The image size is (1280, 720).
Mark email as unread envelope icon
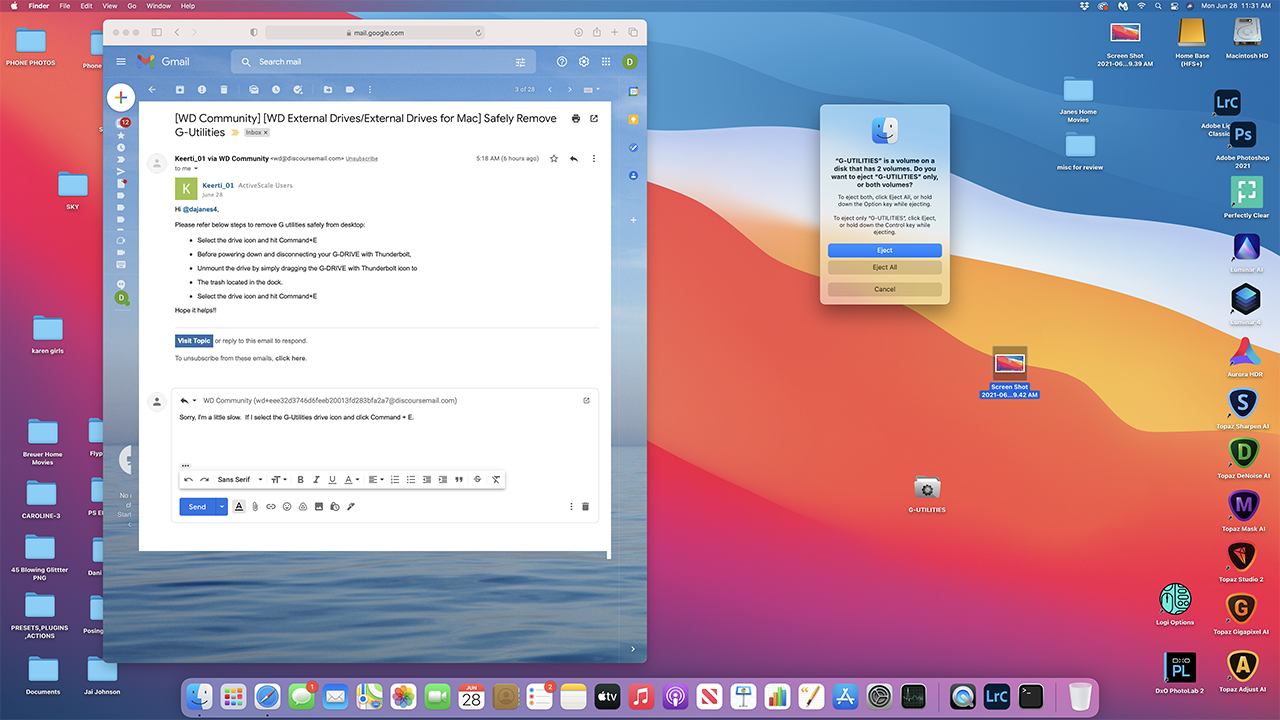pos(254,90)
